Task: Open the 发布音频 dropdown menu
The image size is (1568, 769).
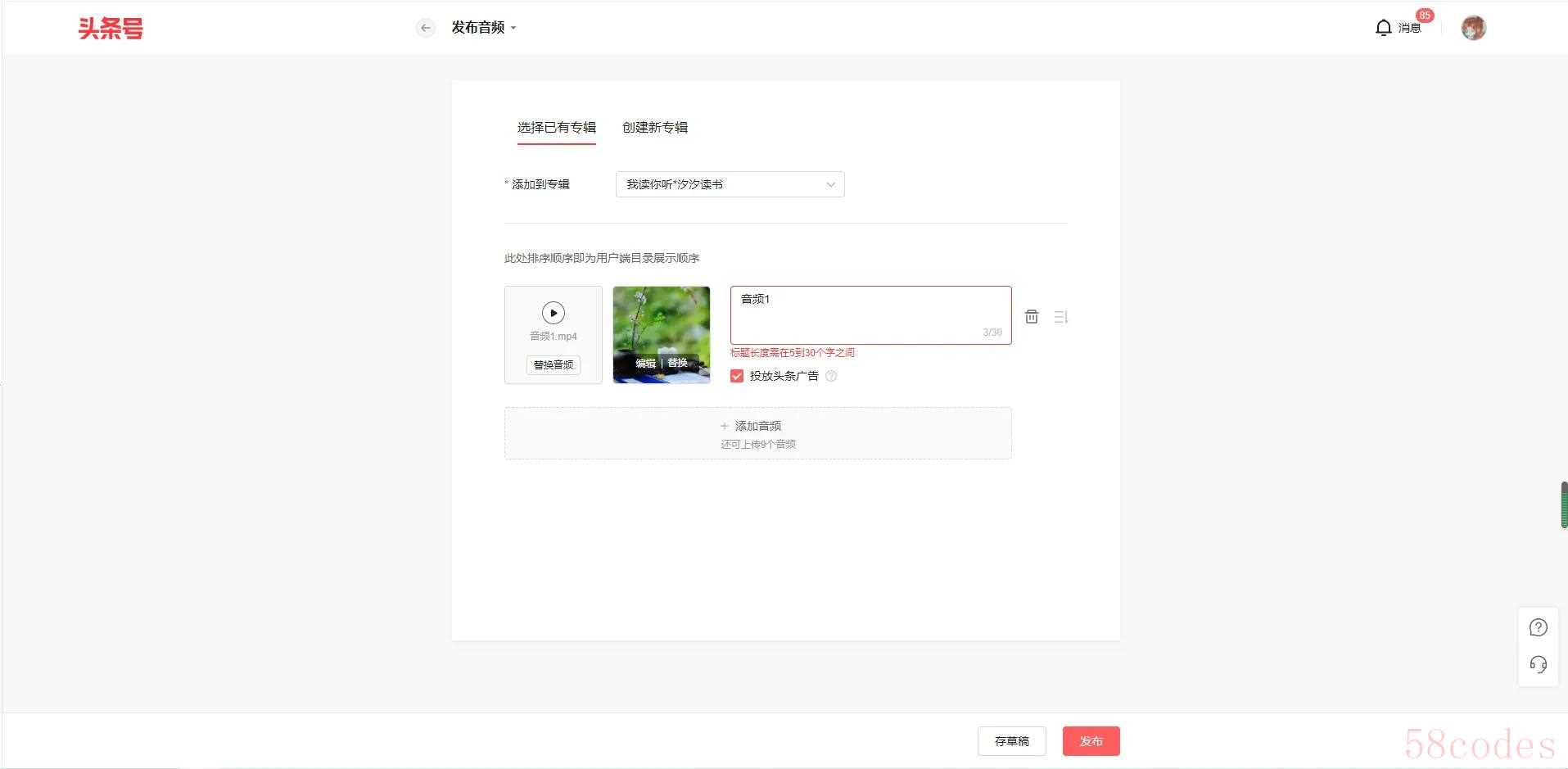Action: 484,28
